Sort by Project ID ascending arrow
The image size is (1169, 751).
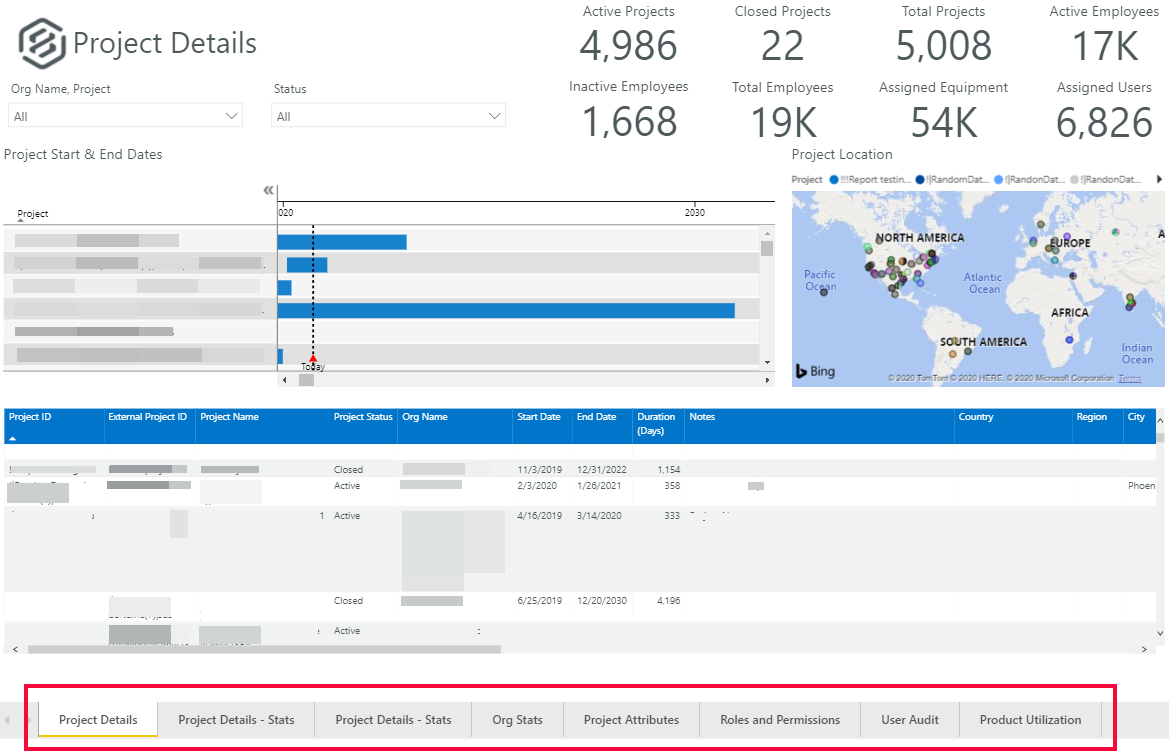coord(13,438)
